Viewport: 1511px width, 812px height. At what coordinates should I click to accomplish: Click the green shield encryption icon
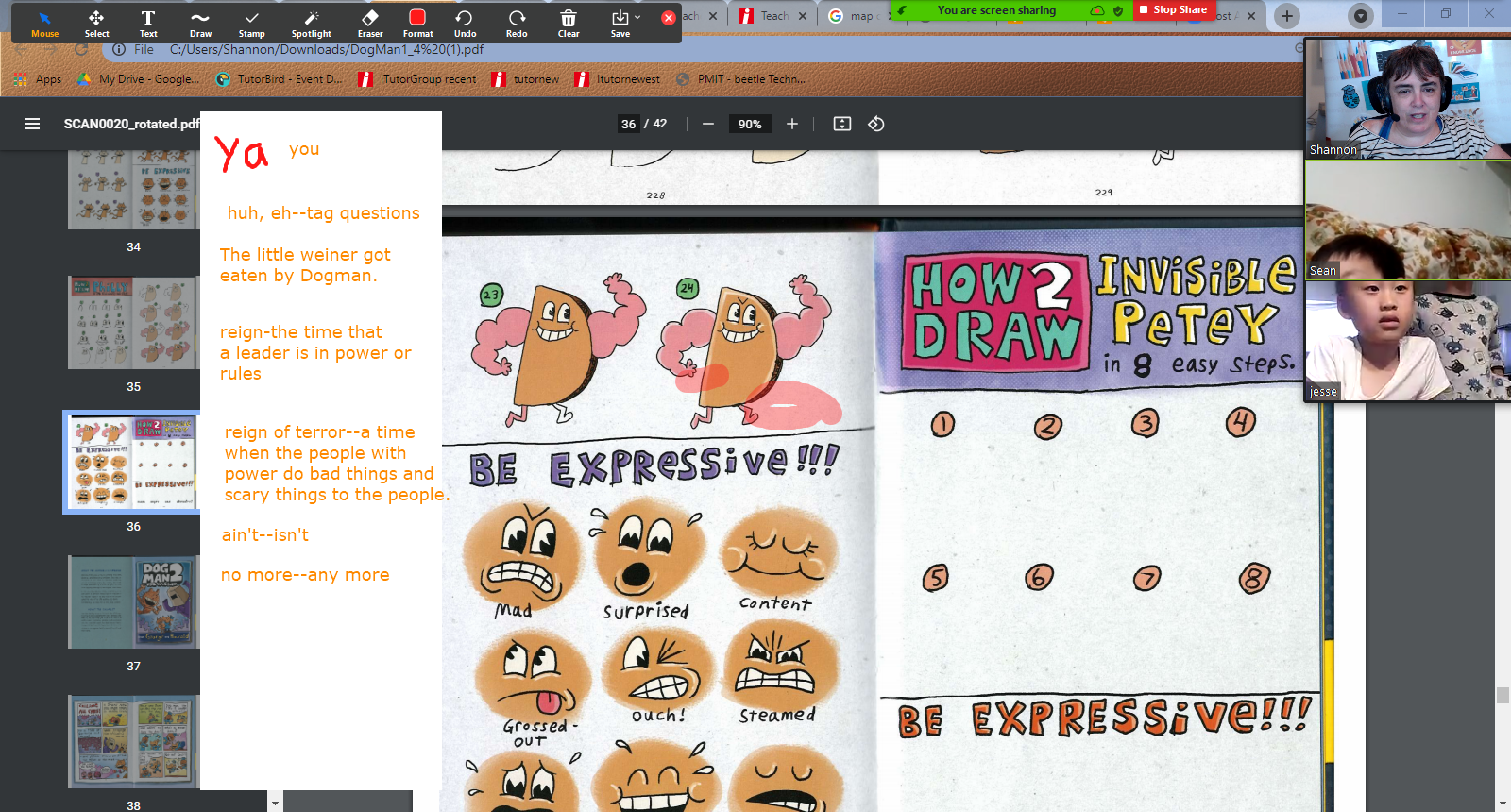point(1118,10)
